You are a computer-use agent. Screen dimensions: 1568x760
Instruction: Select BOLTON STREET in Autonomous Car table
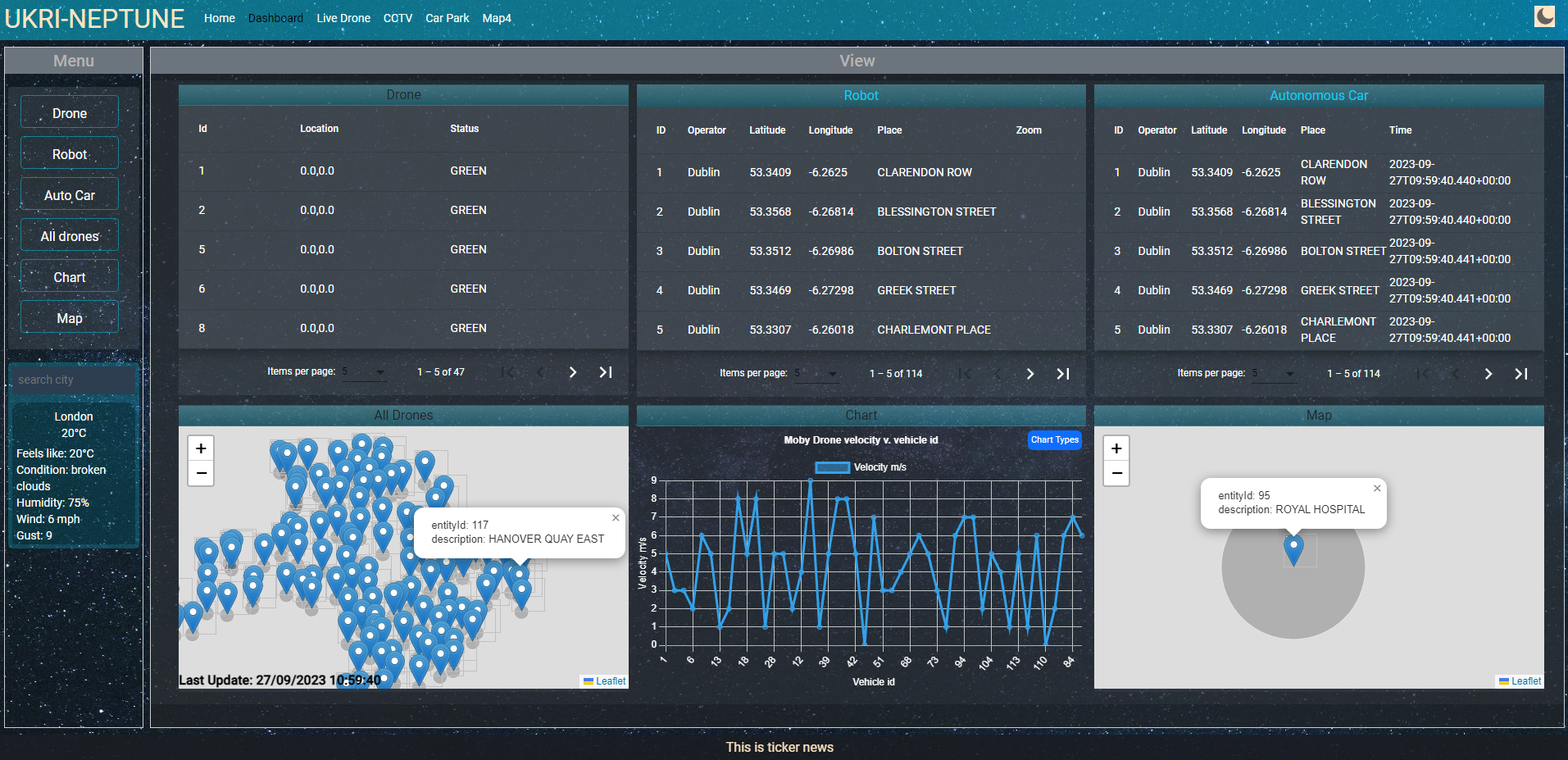(1343, 251)
